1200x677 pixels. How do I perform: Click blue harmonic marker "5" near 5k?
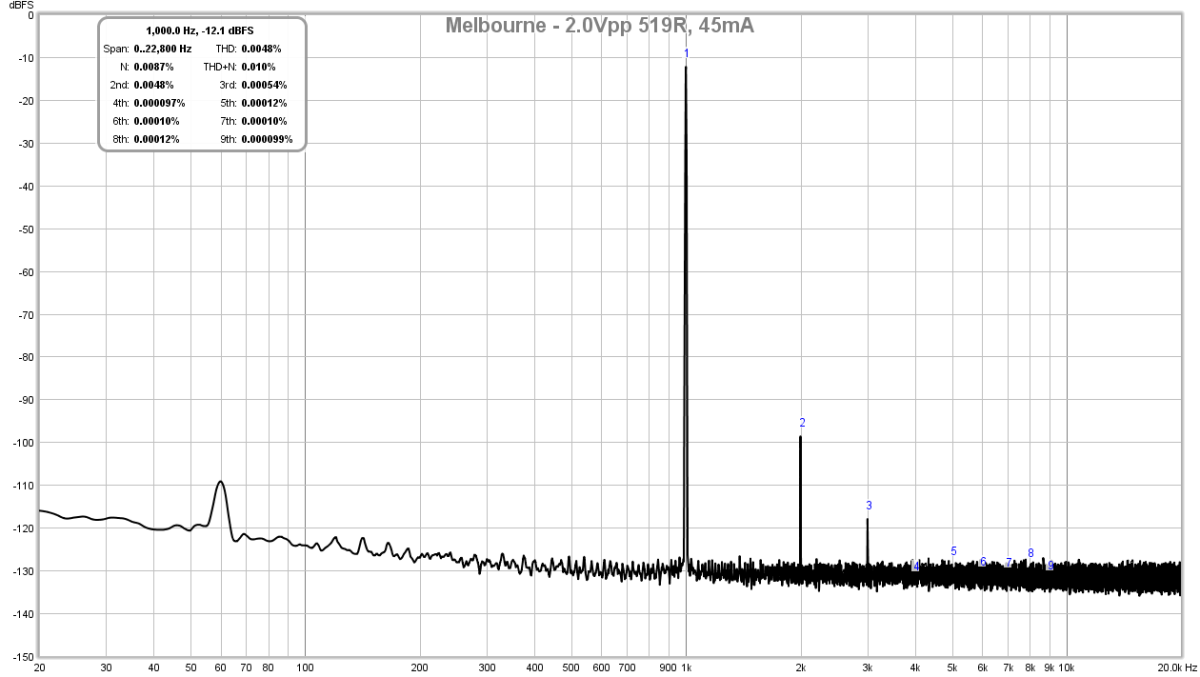[954, 551]
